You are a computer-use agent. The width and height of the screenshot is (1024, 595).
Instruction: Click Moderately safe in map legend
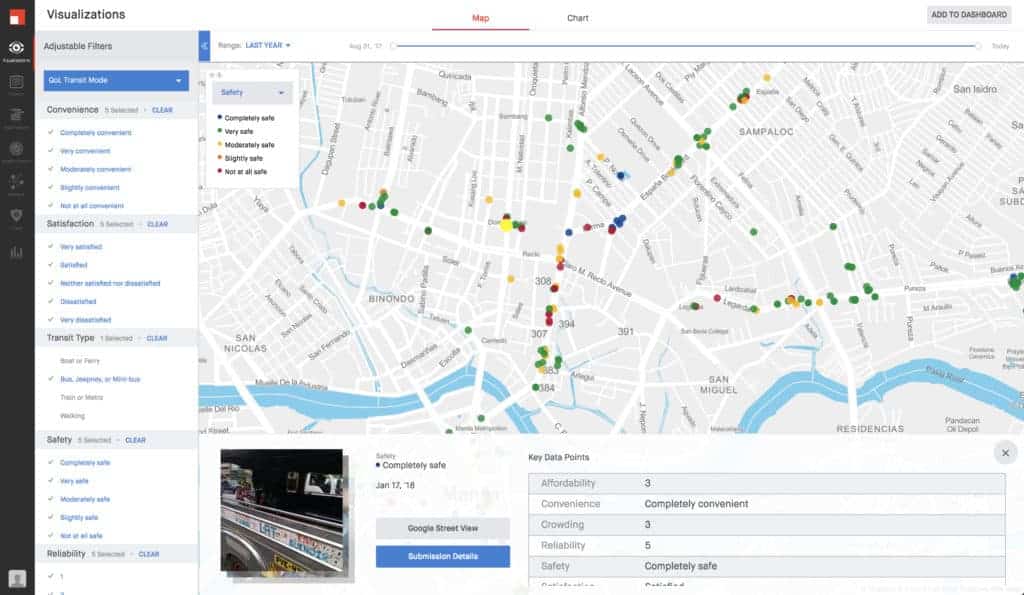click(249, 145)
